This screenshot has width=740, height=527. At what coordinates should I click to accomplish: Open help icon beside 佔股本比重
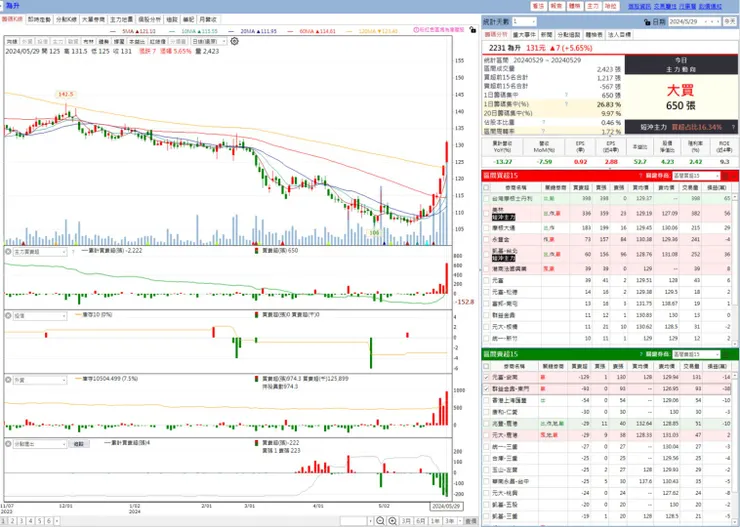[543, 123]
